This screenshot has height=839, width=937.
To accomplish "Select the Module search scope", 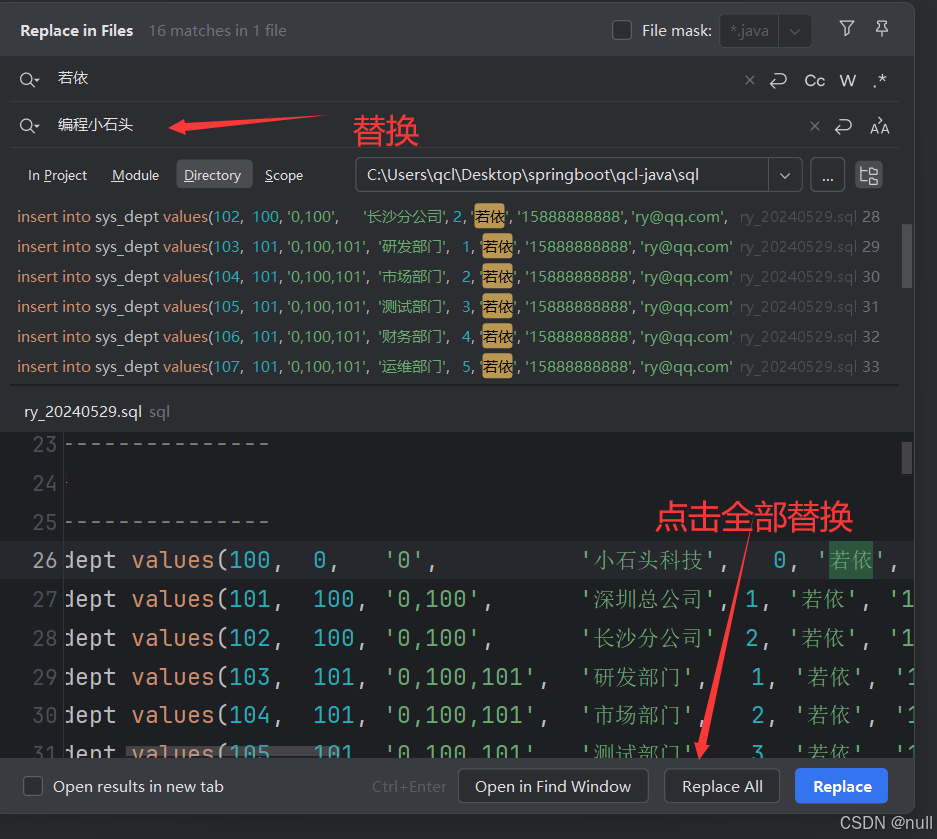I will 135,175.
